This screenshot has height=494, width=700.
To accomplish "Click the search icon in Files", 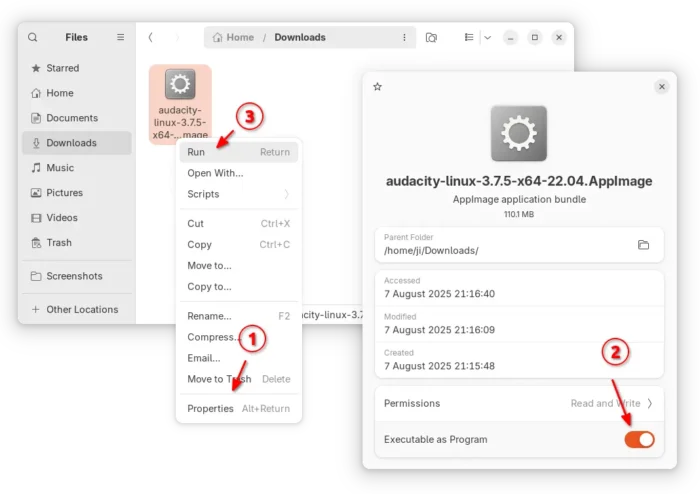I will coord(33,37).
